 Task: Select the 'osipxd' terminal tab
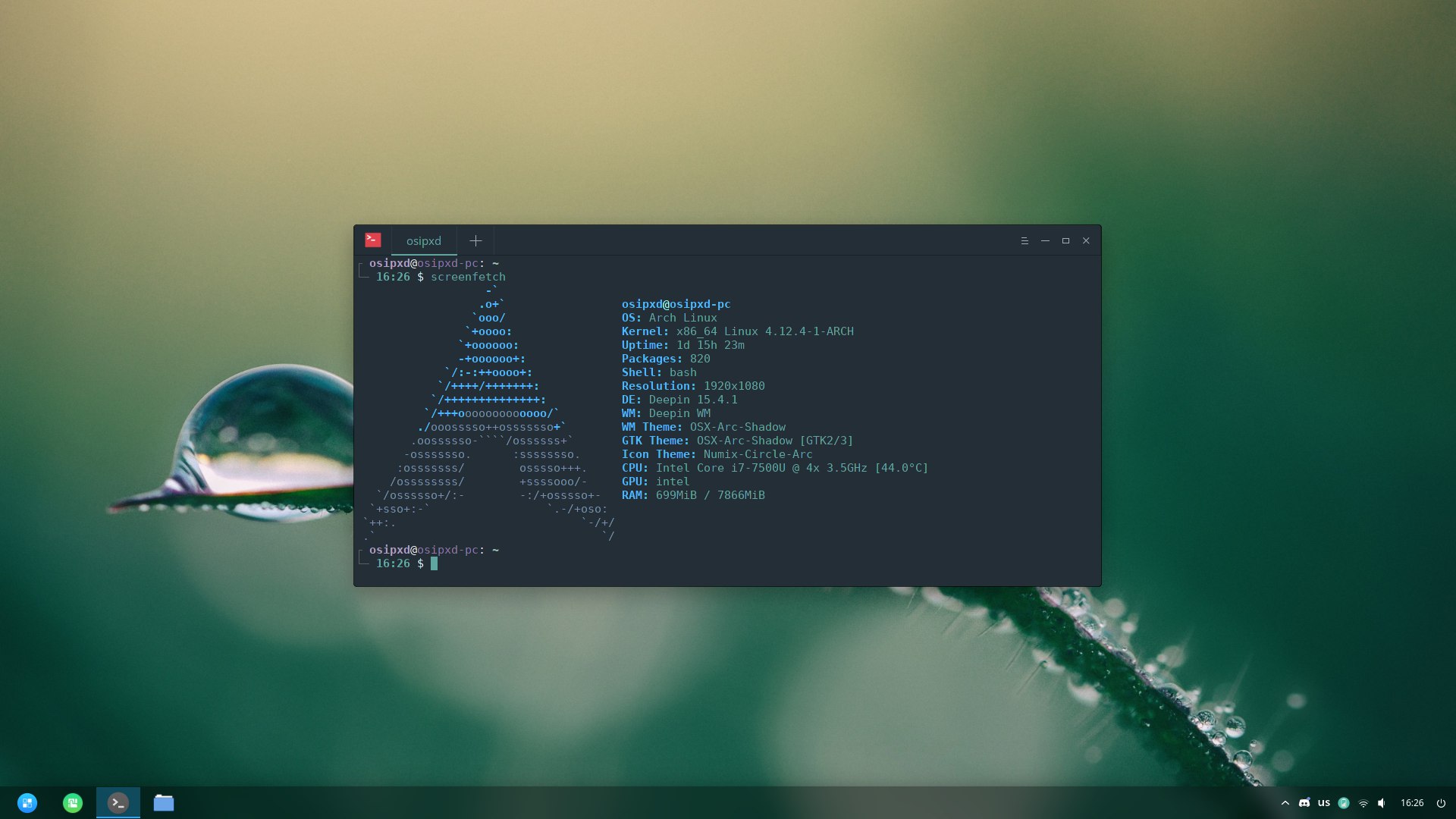pyautogui.click(x=424, y=240)
